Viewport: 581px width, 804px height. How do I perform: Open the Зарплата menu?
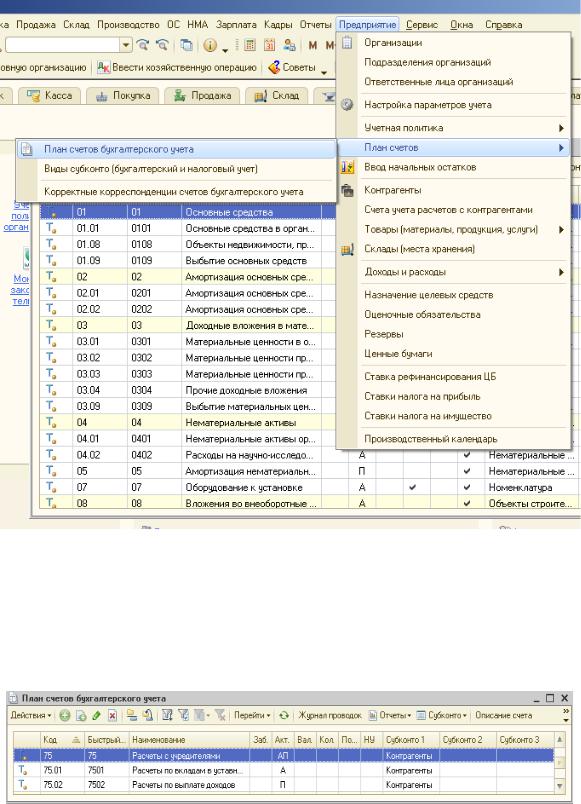[x=236, y=25]
